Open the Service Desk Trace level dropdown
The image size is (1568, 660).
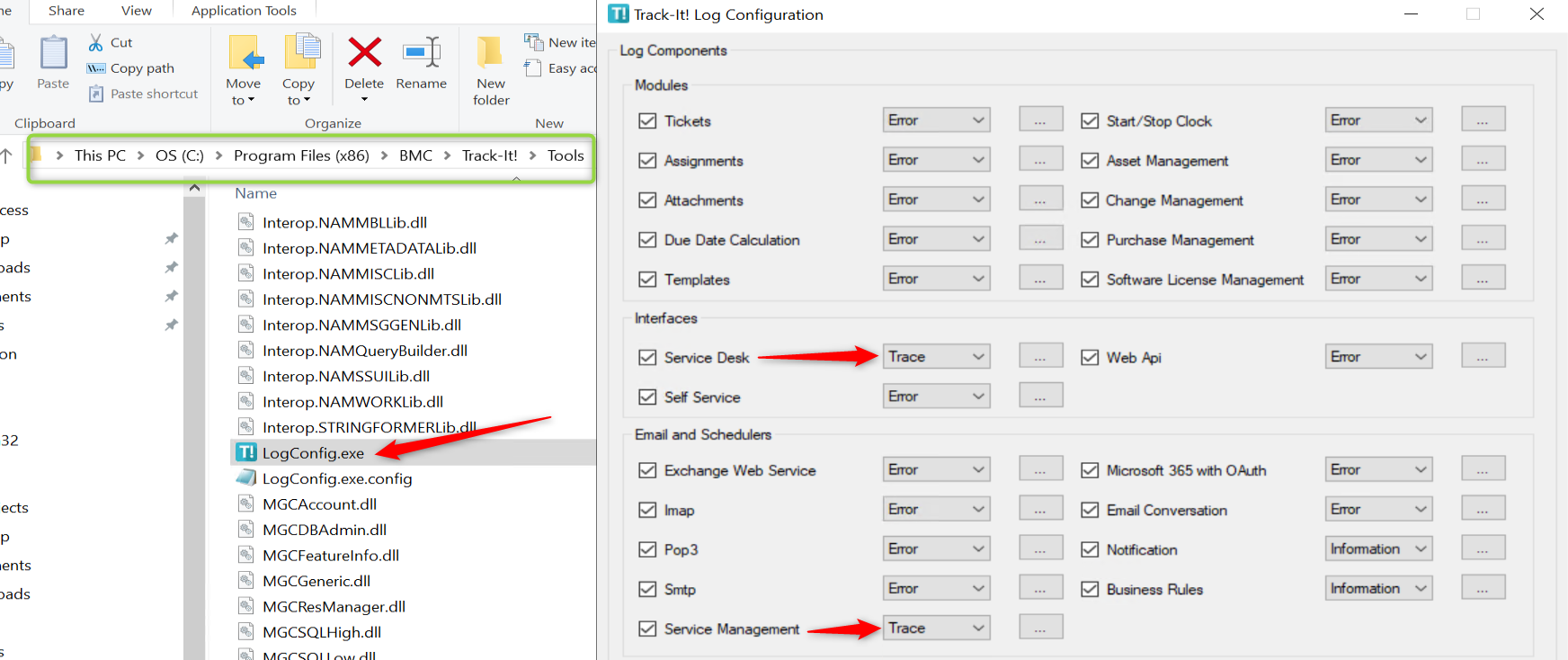(936, 357)
